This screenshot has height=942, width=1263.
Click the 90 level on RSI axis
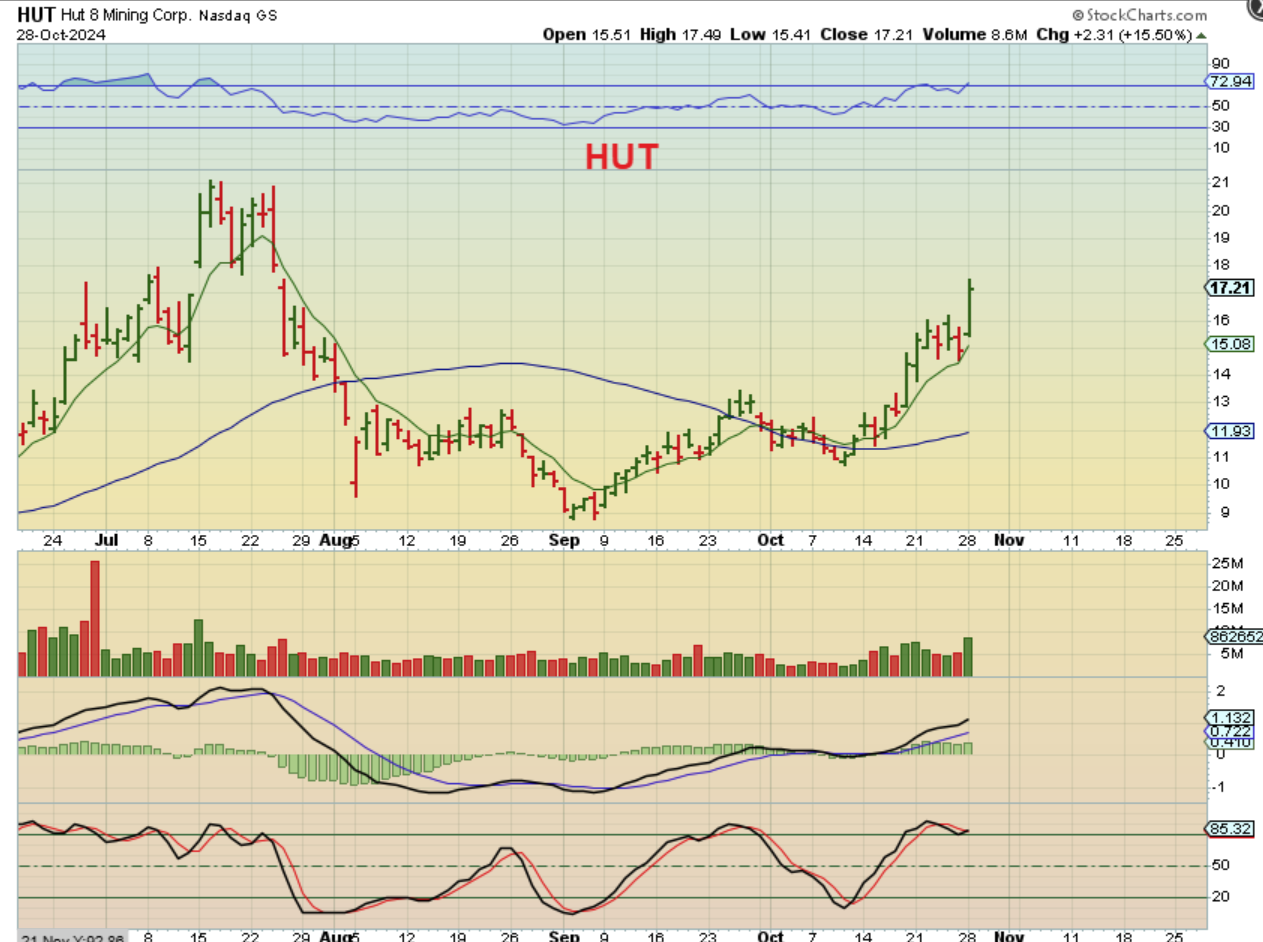[1221, 63]
